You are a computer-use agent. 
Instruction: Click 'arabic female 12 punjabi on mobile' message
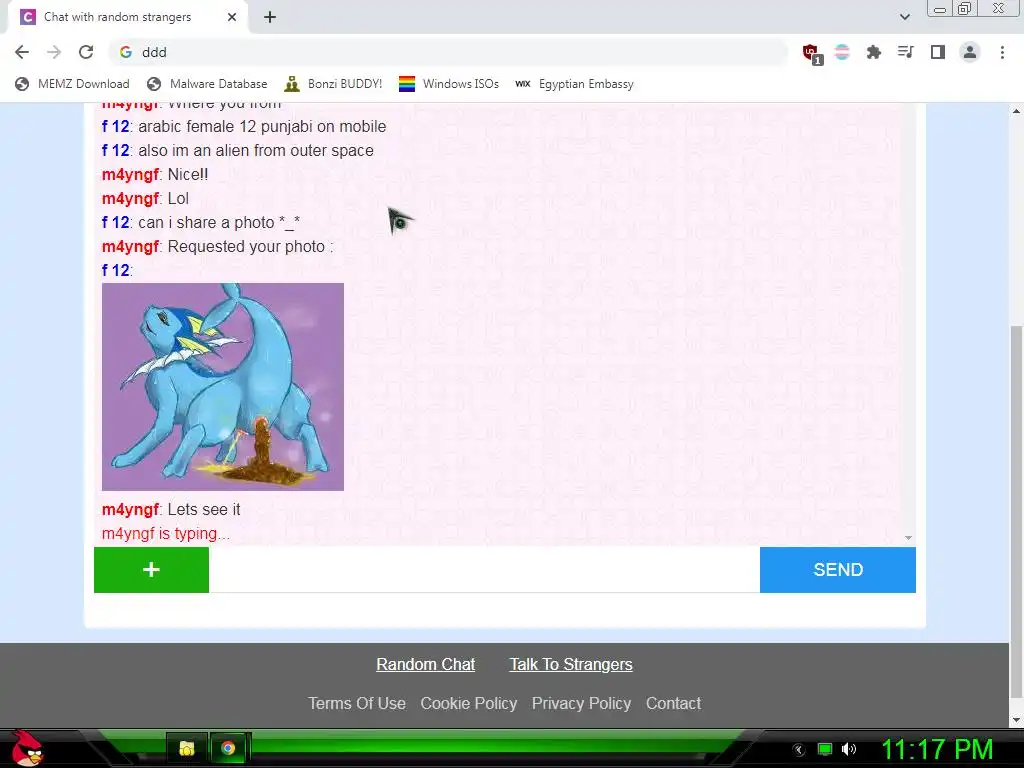tap(262, 126)
